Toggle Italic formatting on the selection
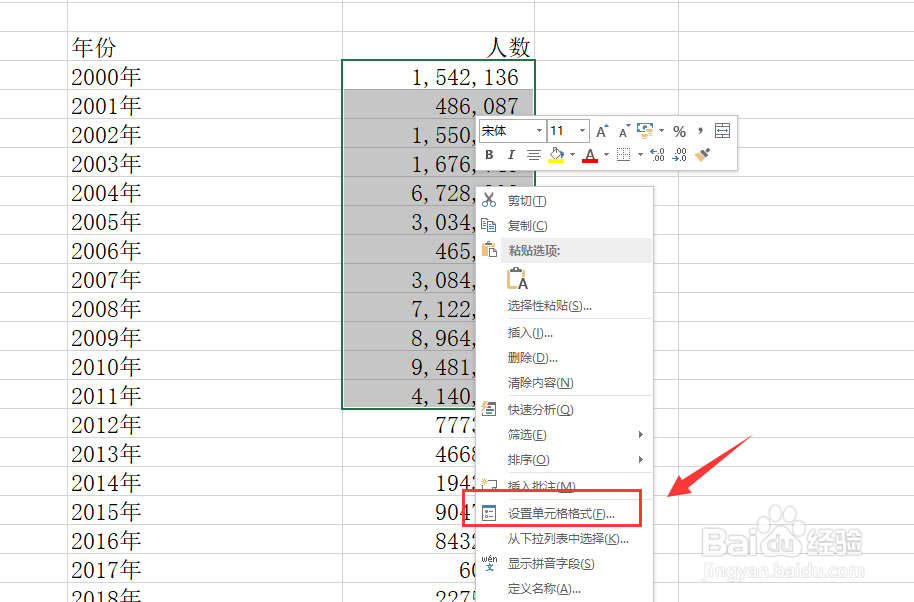 click(x=511, y=154)
